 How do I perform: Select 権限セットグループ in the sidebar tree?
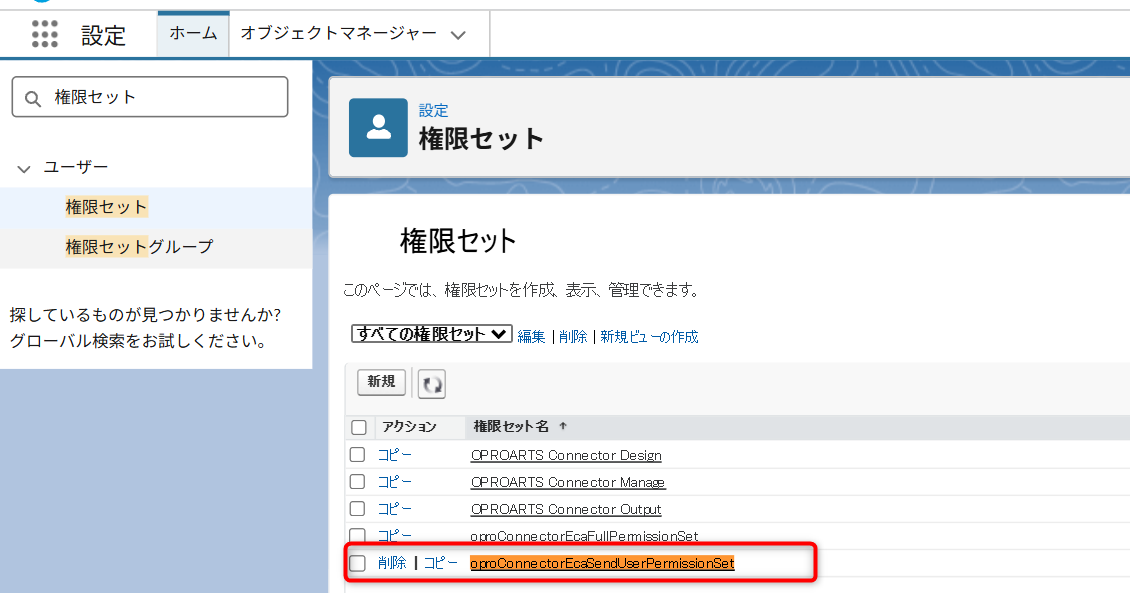point(139,246)
